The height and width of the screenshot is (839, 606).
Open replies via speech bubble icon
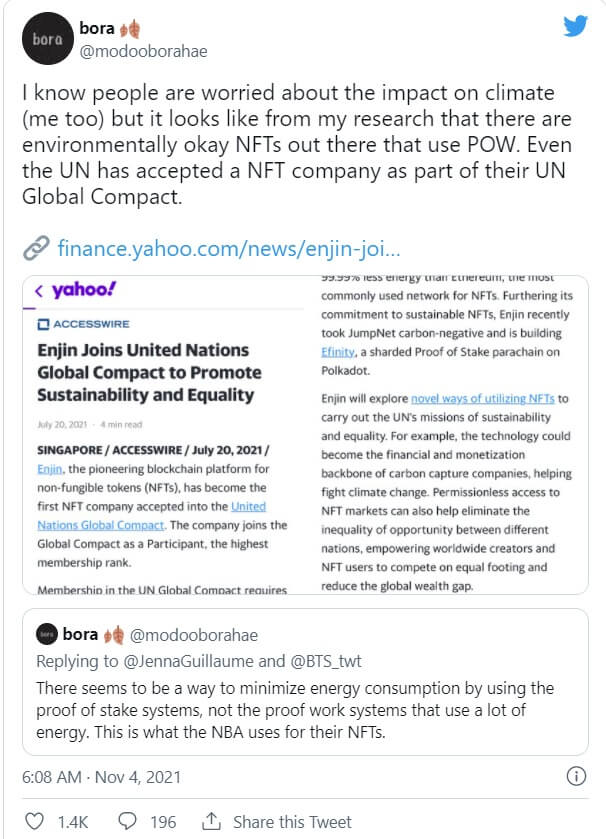coord(128,821)
